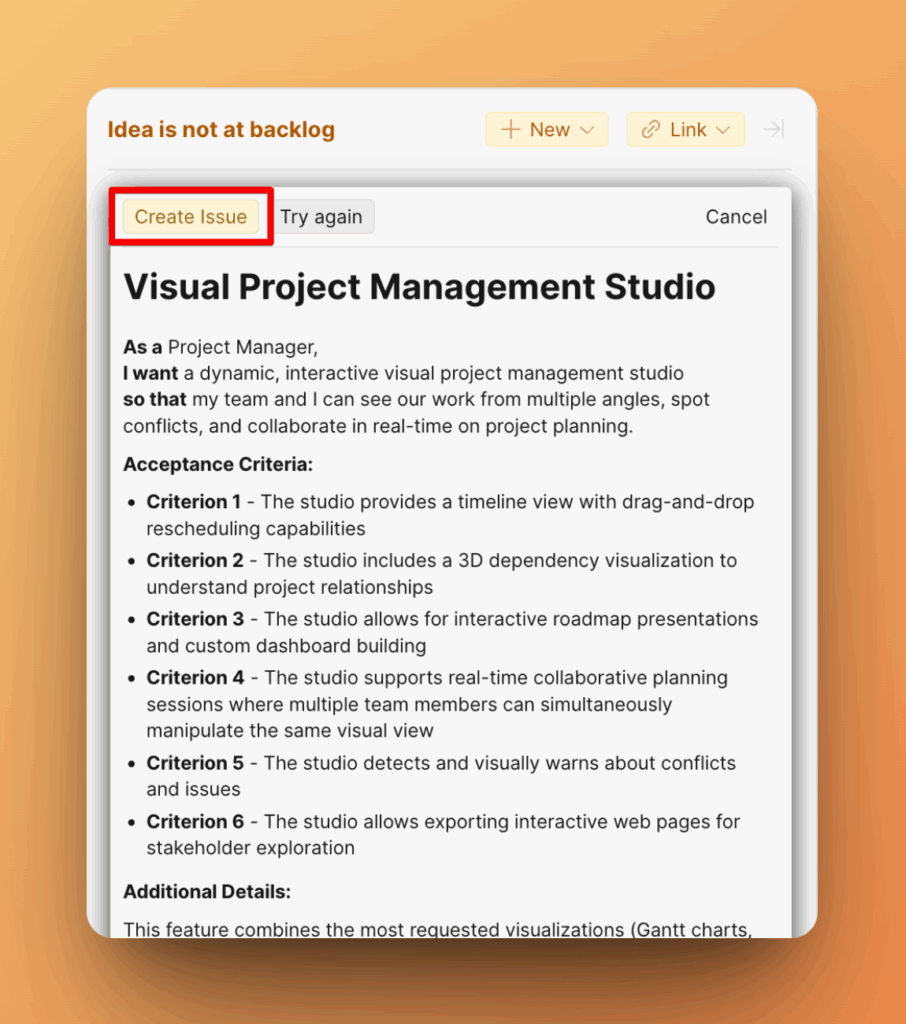Image resolution: width=906 pixels, height=1024 pixels.
Task: Select the 'I want' description line
Action: (403, 373)
